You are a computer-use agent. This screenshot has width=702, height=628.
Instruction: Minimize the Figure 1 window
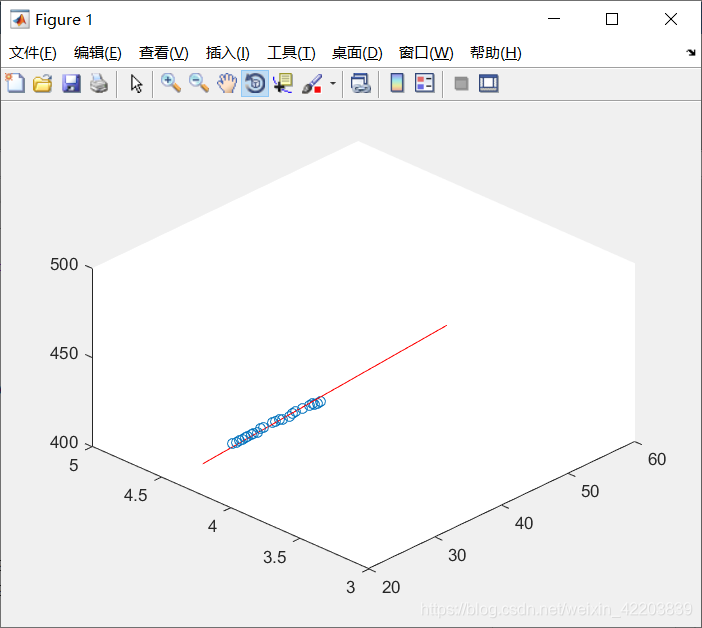coord(554,19)
